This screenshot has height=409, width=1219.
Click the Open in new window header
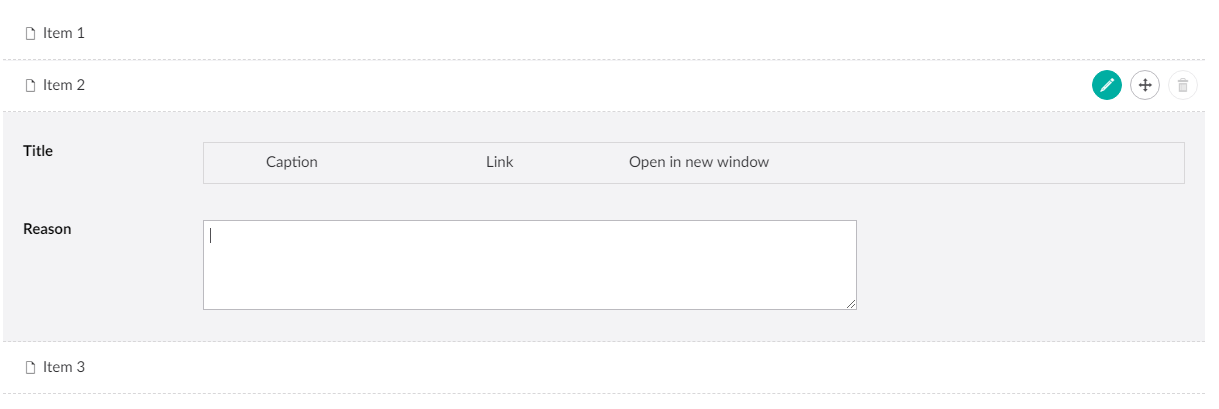(699, 162)
